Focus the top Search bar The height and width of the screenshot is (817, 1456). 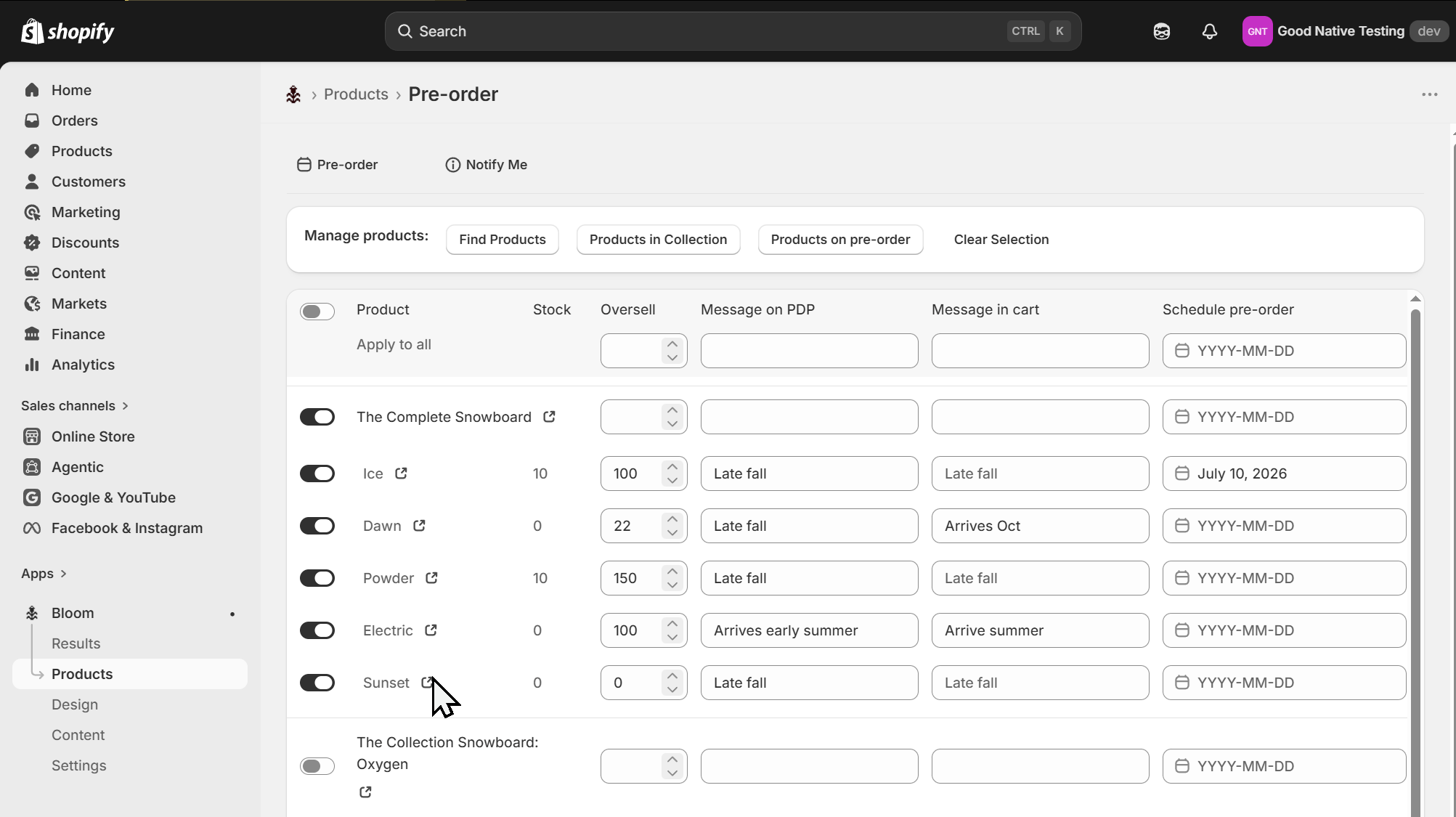(733, 31)
